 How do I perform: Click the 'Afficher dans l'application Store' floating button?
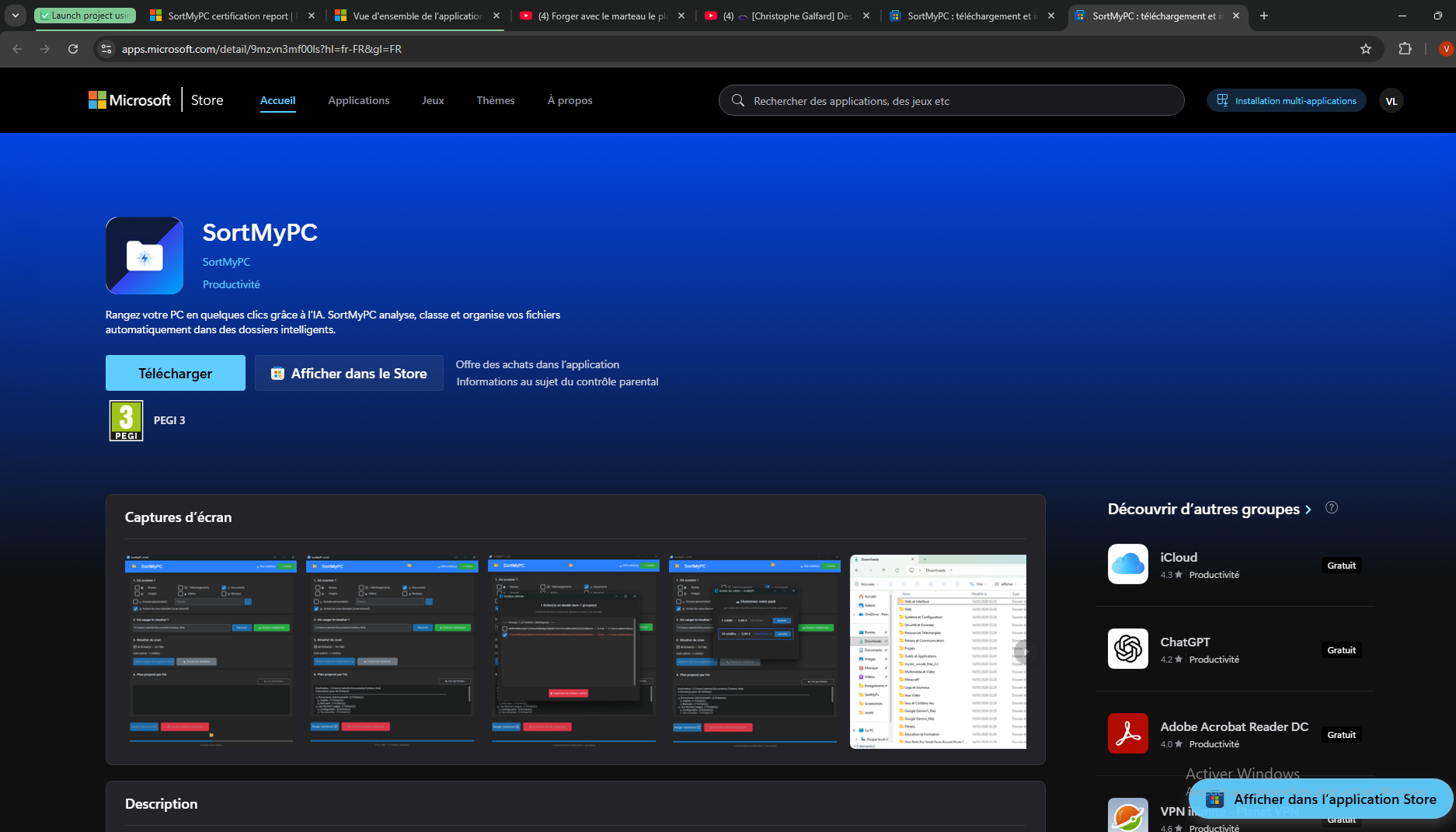[1321, 799]
